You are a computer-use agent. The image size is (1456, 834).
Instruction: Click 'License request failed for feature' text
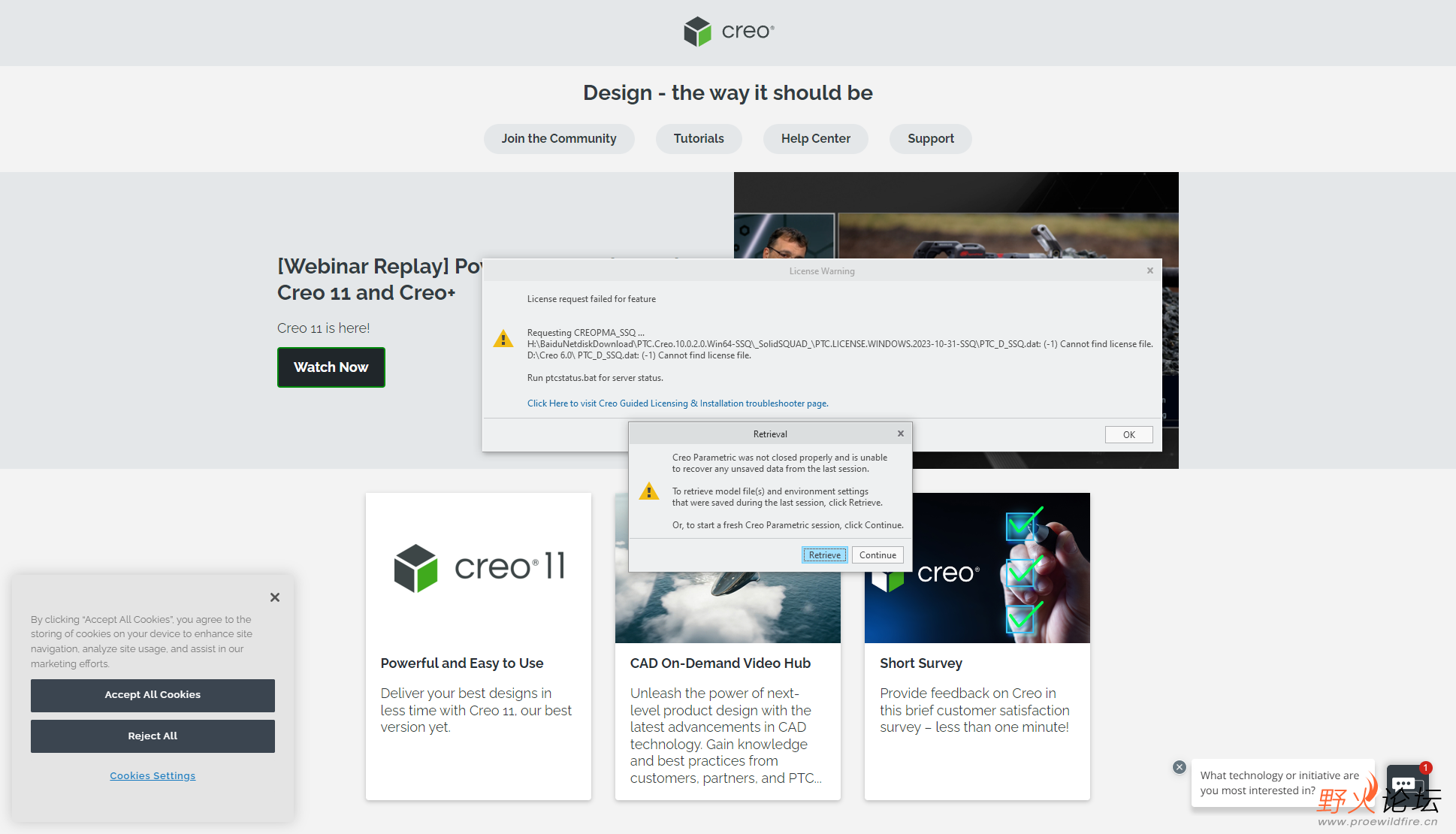(591, 299)
